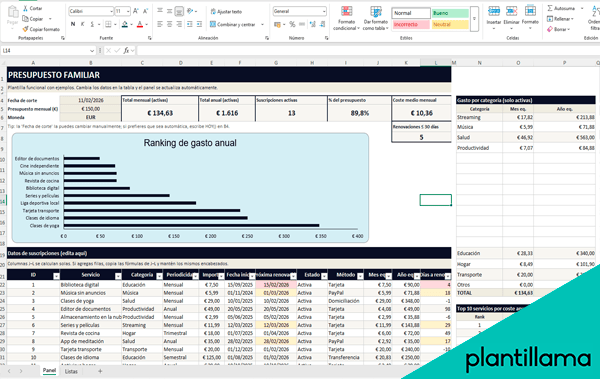Open the General number format dropdown
Image resolution: width=600 pixels, height=379 pixels.
coord(324,11)
